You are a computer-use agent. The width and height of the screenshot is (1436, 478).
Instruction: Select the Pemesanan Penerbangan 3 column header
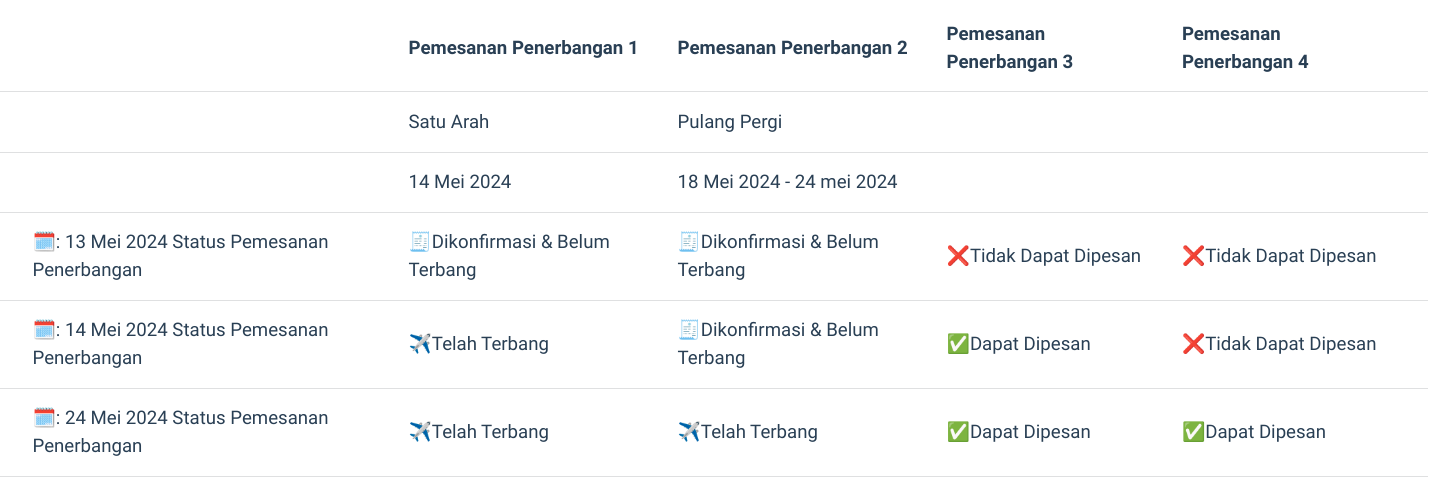click(x=1010, y=47)
